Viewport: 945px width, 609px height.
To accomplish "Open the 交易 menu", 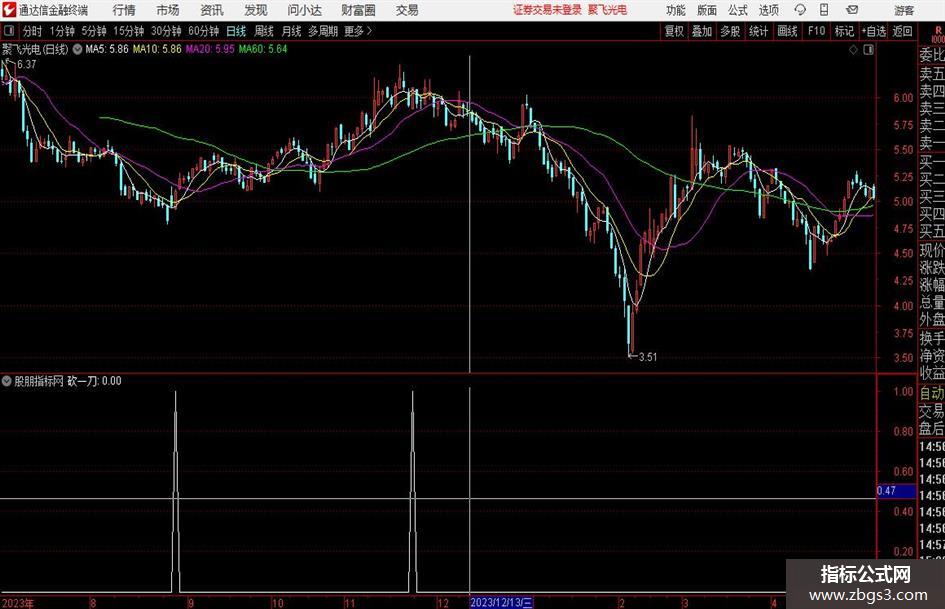I will (x=407, y=10).
